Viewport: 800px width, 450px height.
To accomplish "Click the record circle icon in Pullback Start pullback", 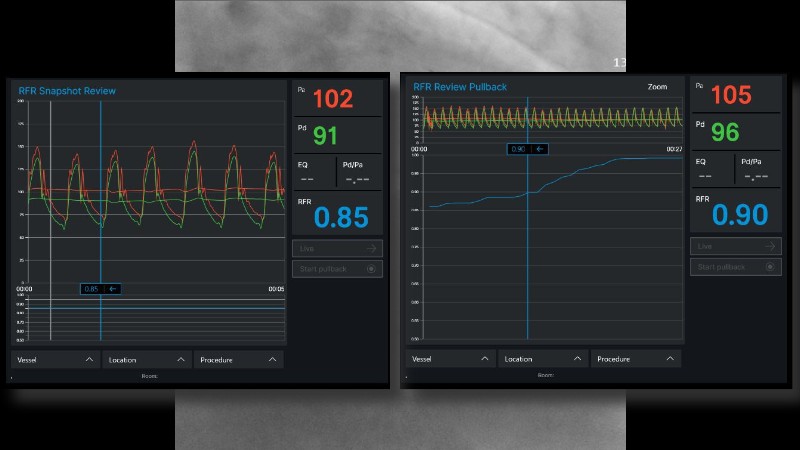I will pos(770,267).
